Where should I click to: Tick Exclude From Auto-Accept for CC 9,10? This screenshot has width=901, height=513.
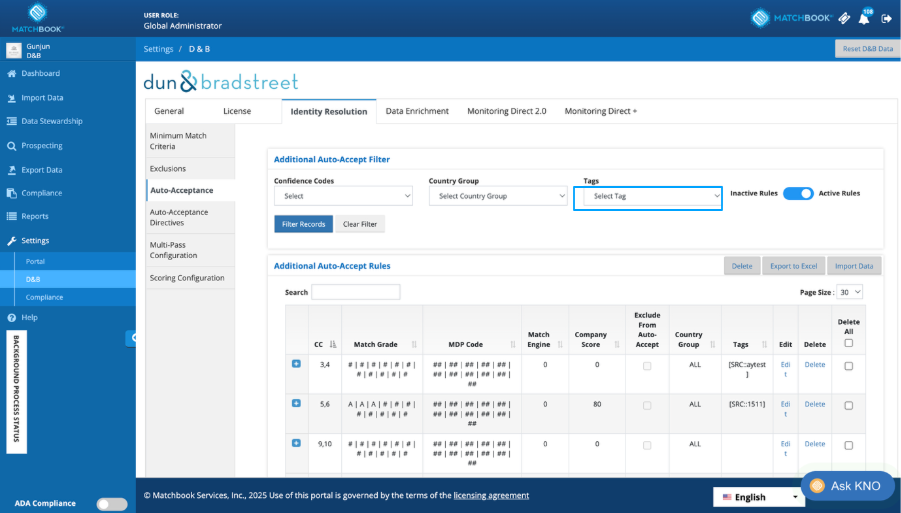pos(647,445)
